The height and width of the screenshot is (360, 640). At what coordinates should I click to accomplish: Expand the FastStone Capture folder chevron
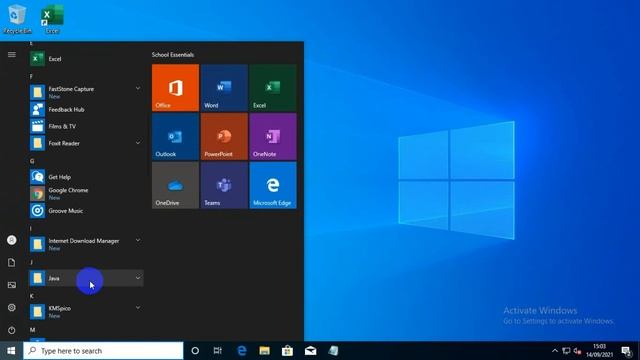[138, 88]
